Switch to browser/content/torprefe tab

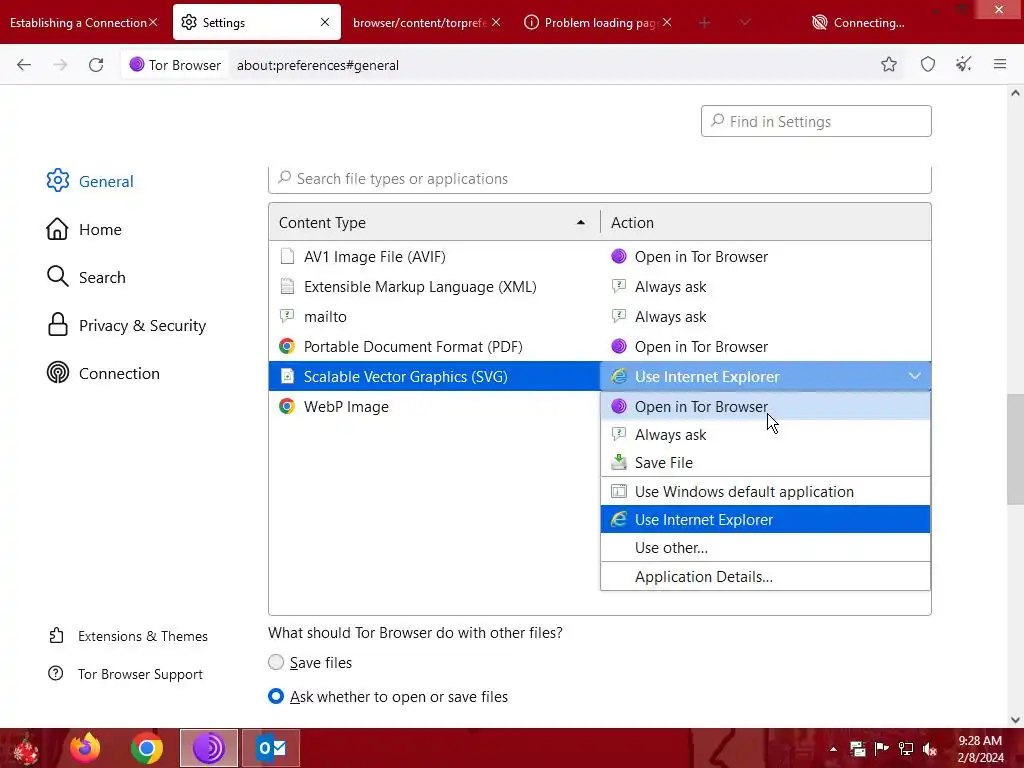pos(419,22)
